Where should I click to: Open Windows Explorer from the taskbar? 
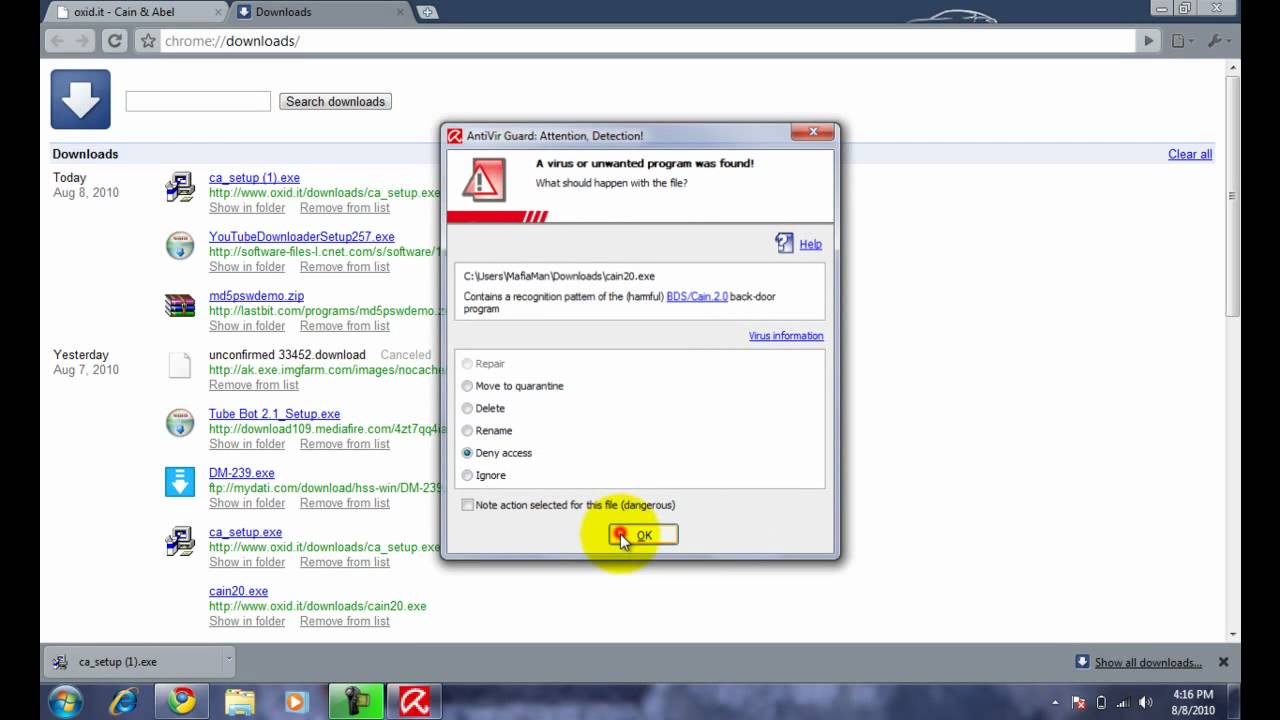(240, 702)
